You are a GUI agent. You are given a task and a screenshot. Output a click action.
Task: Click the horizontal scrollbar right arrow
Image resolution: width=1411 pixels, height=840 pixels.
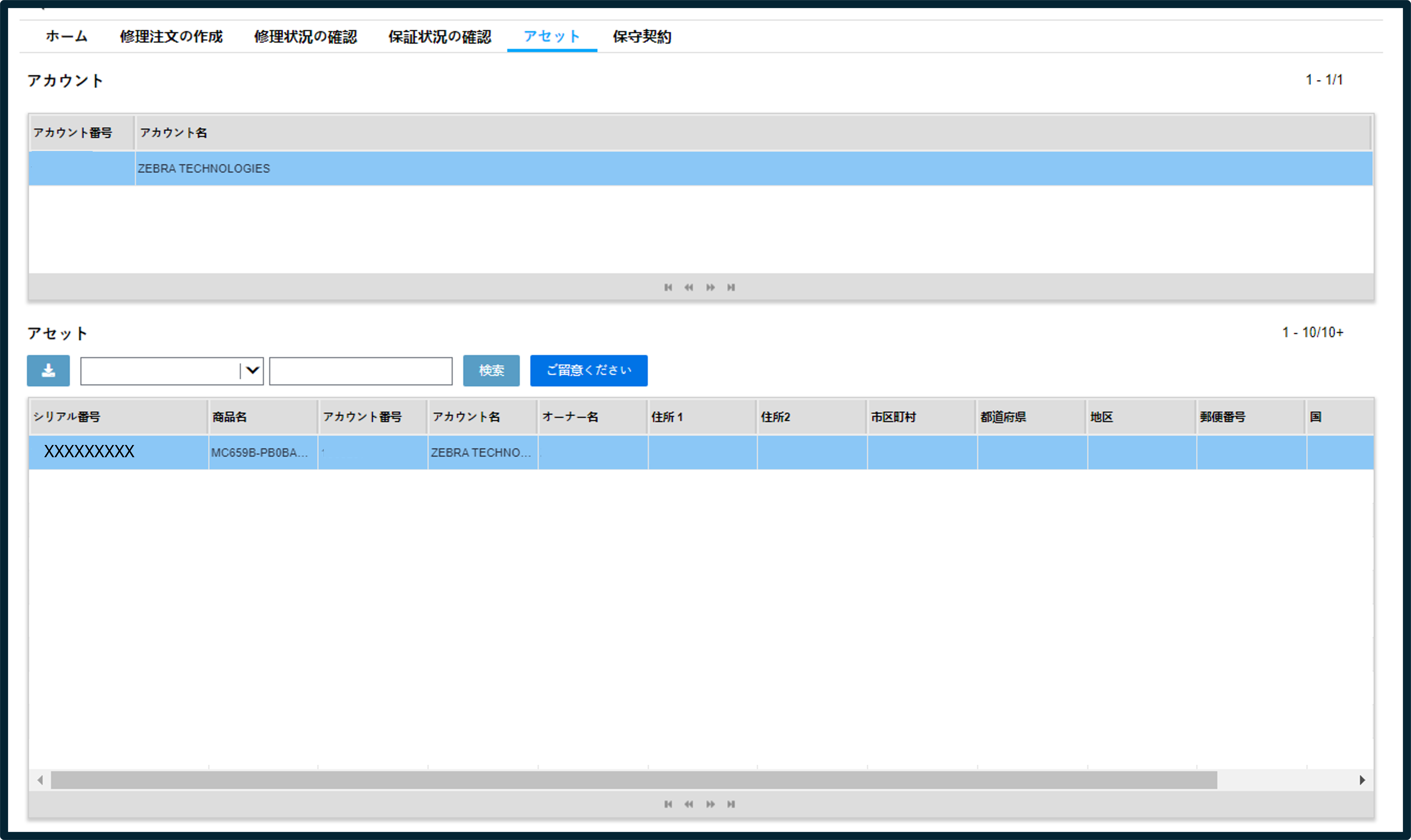(1362, 781)
